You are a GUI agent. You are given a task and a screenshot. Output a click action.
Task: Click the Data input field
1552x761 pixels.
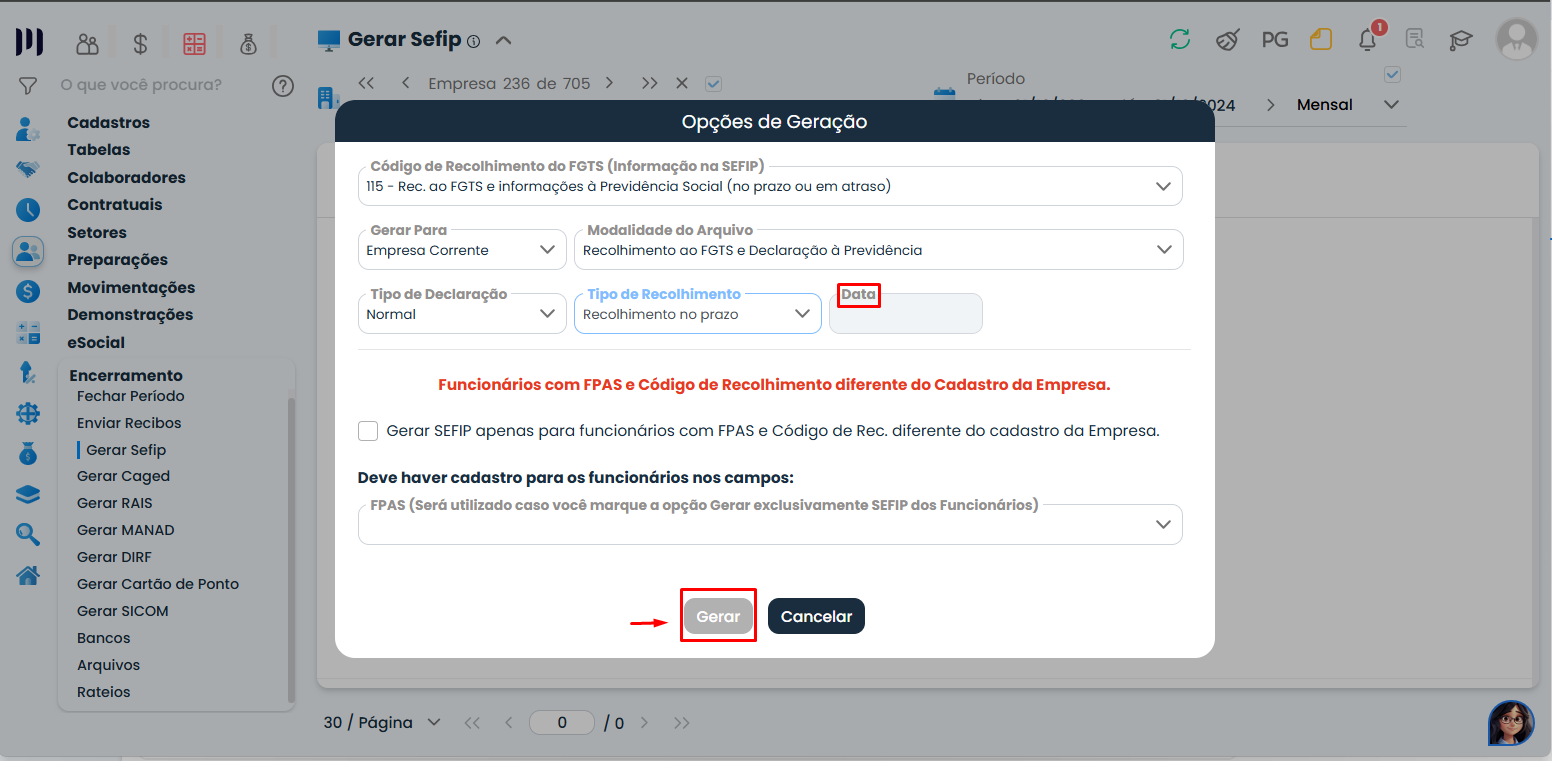pos(906,314)
